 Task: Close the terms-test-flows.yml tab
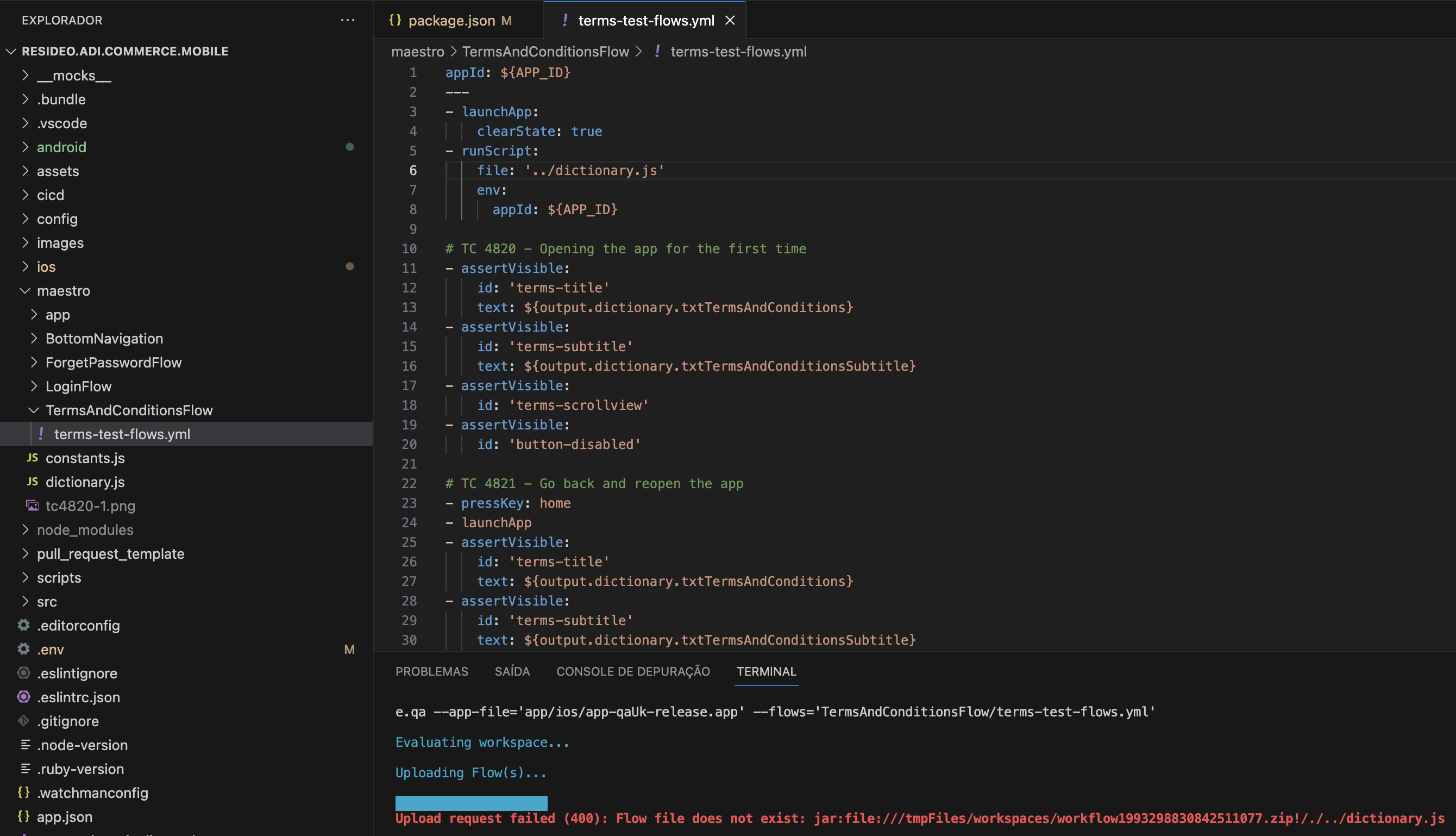click(x=730, y=20)
